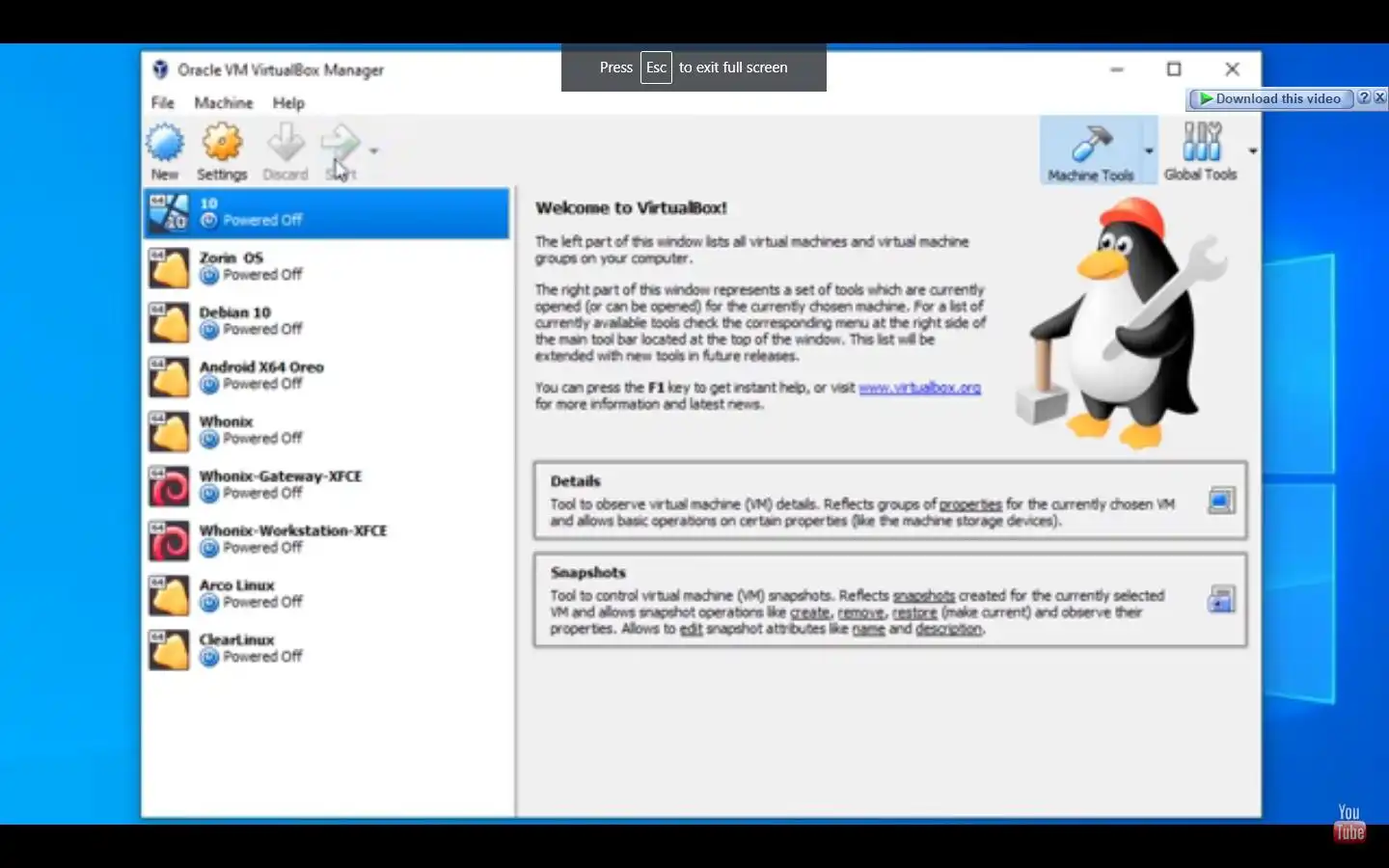1389x868 pixels.
Task: Click "Powered Off" text under Arco Linux
Action: coord(263,602)
